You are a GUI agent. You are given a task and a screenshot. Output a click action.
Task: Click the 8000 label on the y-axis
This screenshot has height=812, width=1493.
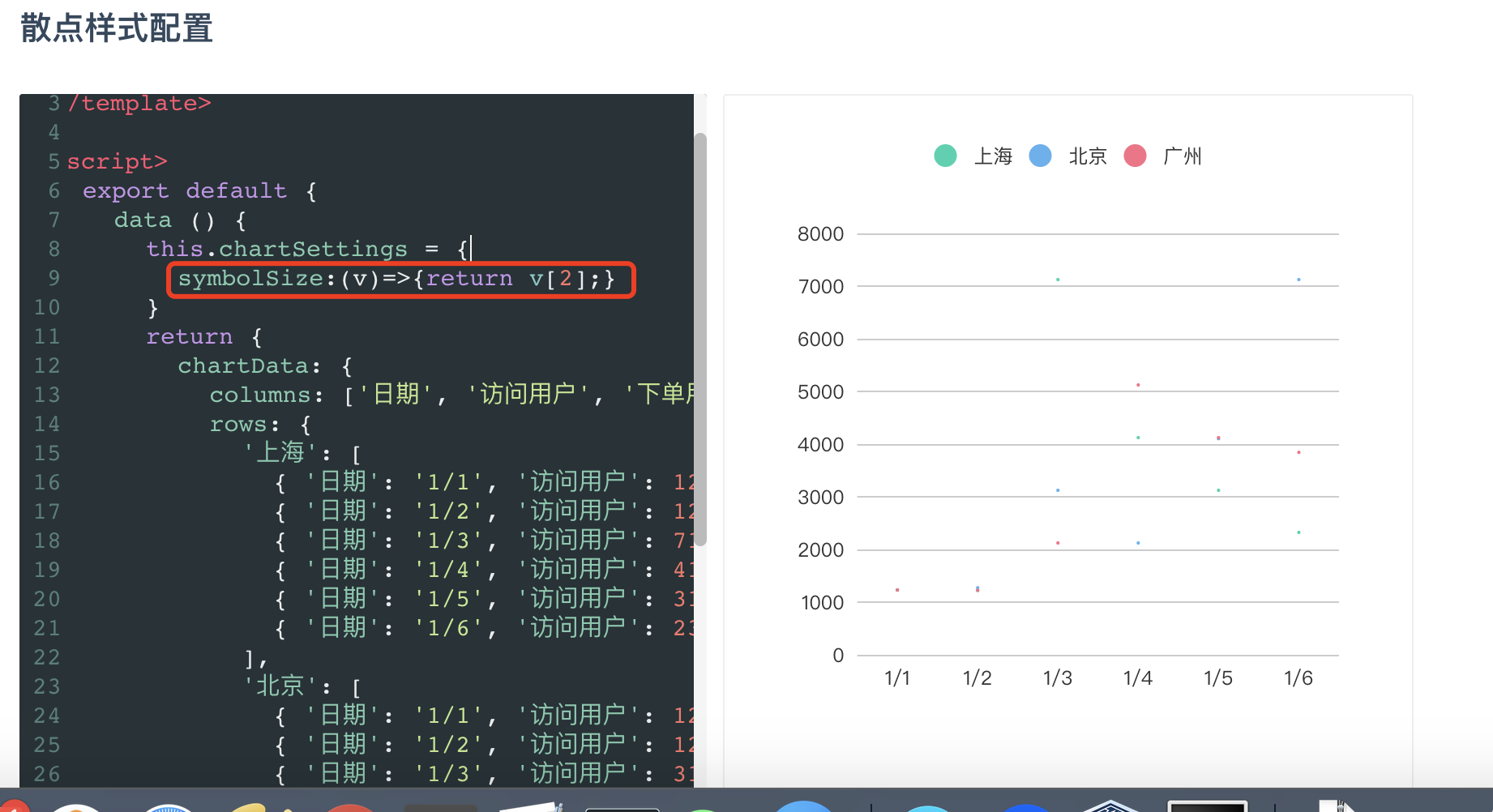coord(820,233)
